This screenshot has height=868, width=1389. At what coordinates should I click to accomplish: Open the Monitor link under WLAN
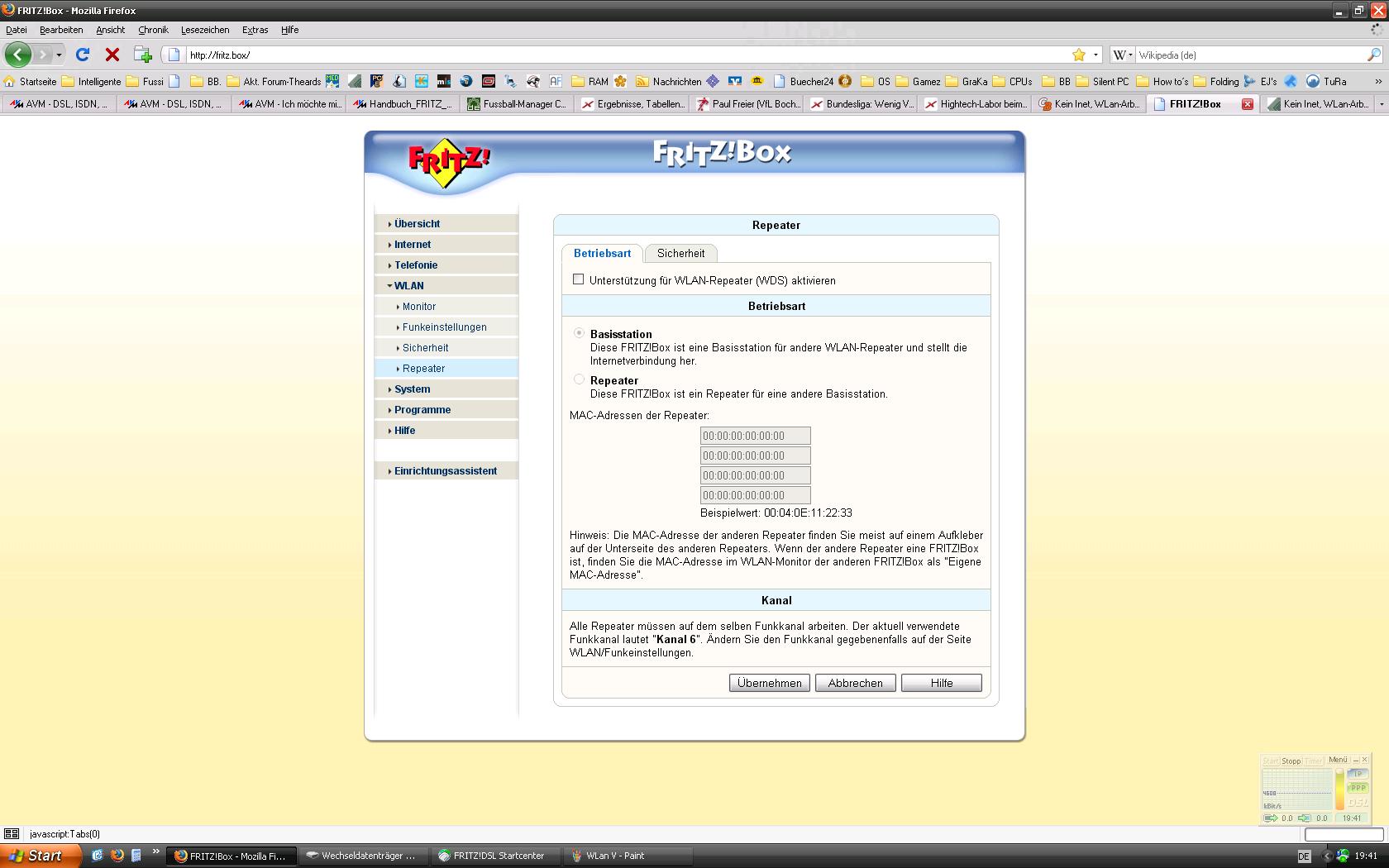419,306
